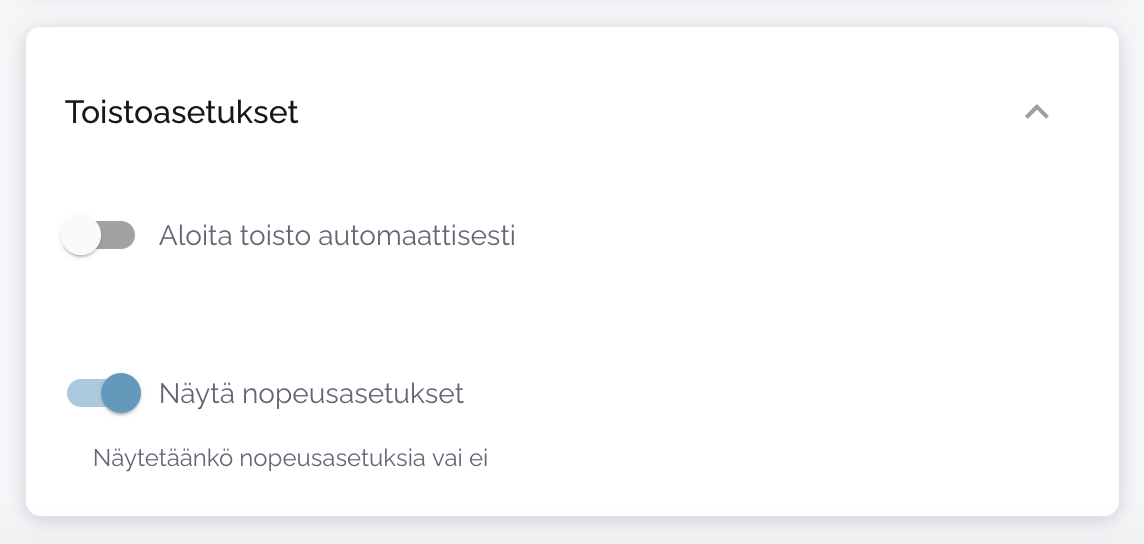
Task: Click the Toistoasetukset heading text
Action: tap(181, 112)
